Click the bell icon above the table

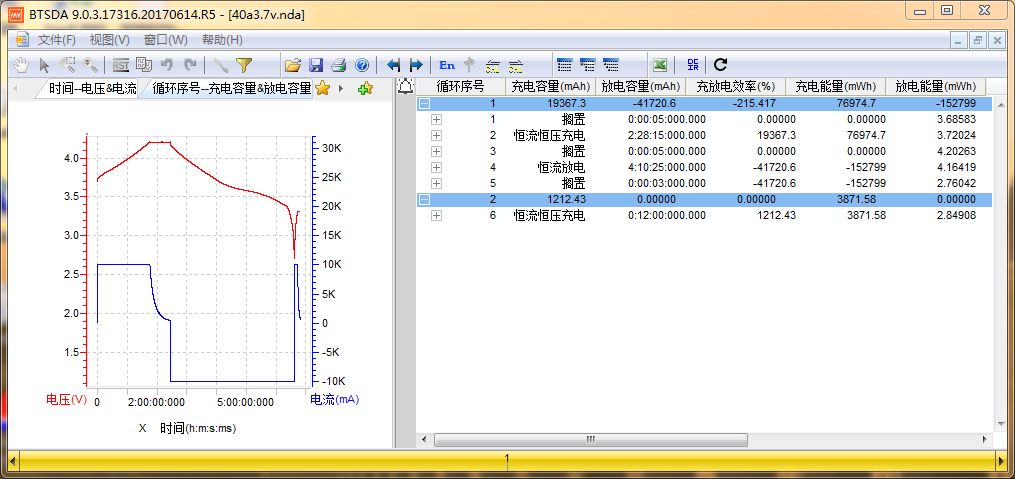tap(405, 85)
